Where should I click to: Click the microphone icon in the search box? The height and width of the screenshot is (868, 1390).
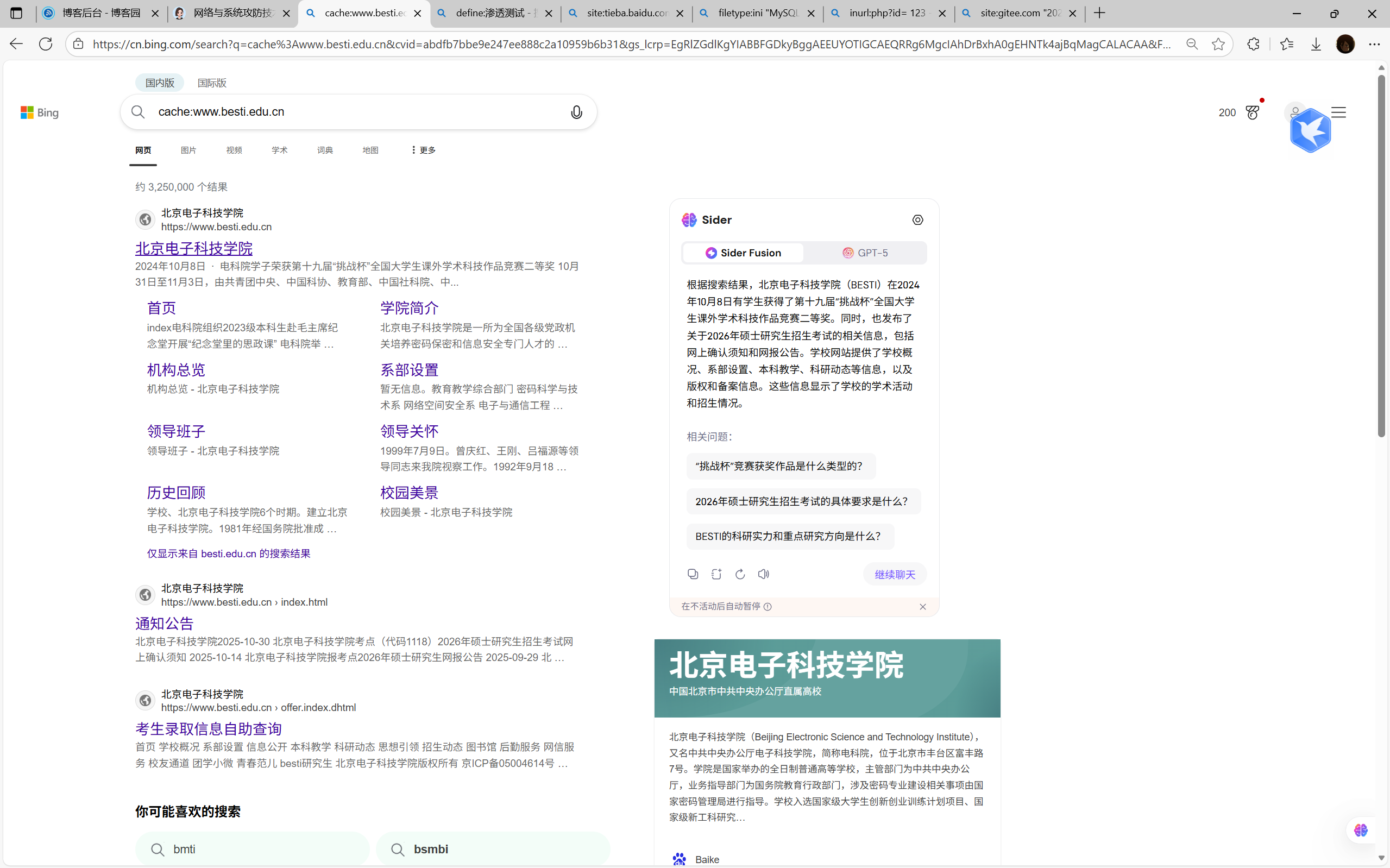576,112
